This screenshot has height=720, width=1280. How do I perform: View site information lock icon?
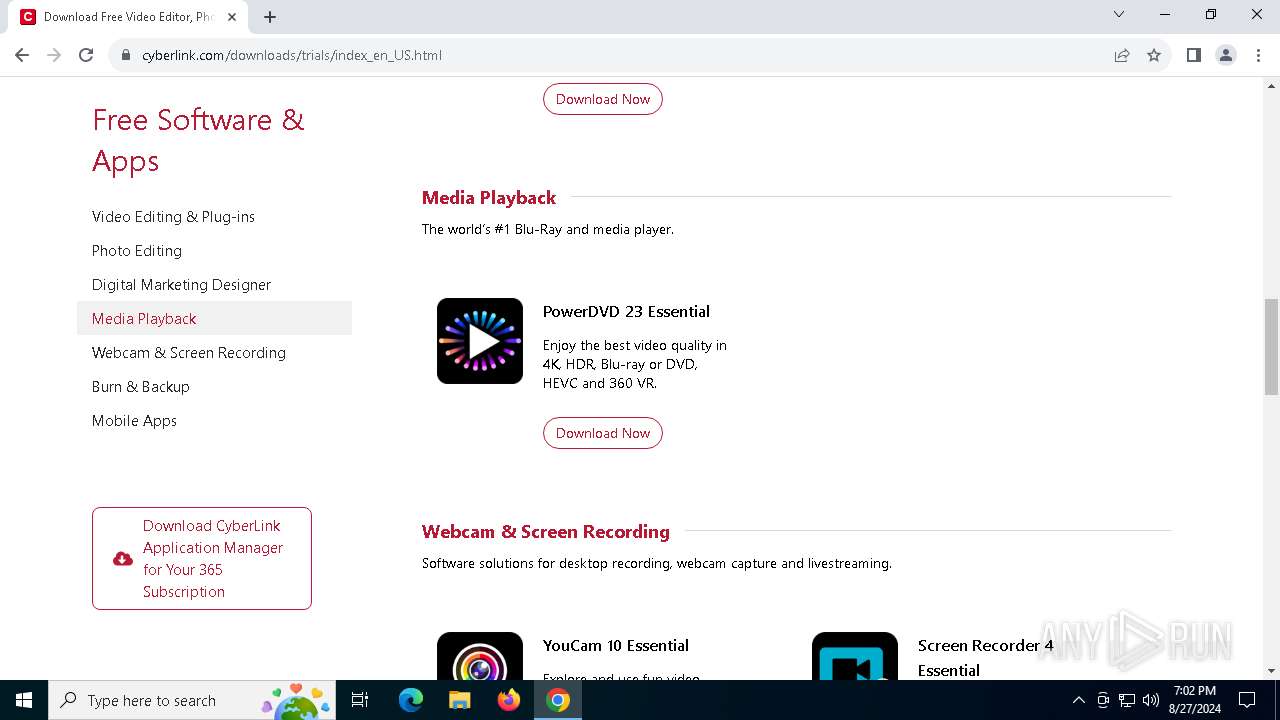[x=126, y=55]
